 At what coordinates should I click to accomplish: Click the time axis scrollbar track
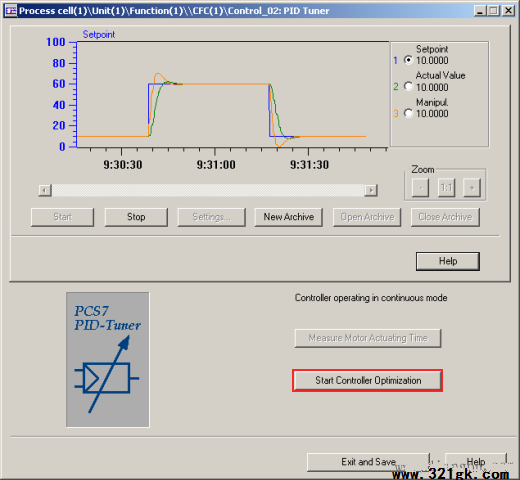pos(208,190)
